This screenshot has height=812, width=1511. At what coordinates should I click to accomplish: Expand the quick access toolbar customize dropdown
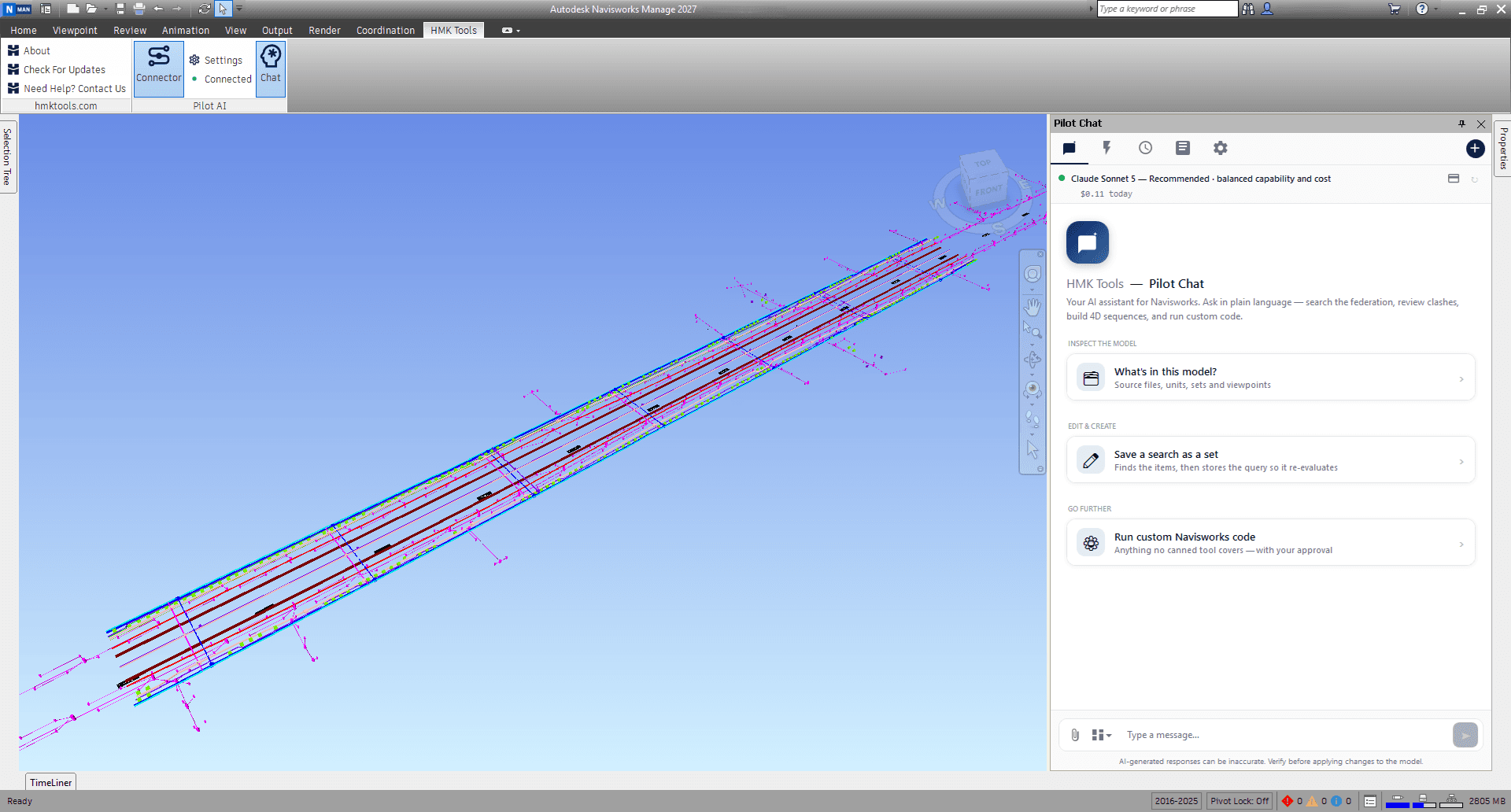tap(239, 9)
